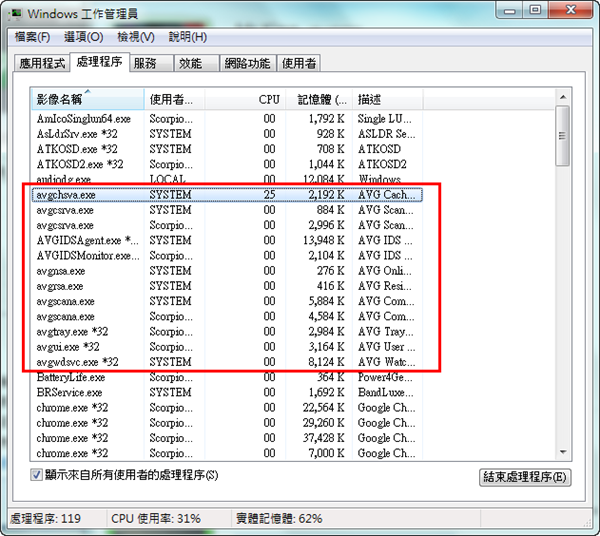The width and height of the screenshot is (600, 536).
Task: Select the BRService.exe process
Action: point(227,393)
